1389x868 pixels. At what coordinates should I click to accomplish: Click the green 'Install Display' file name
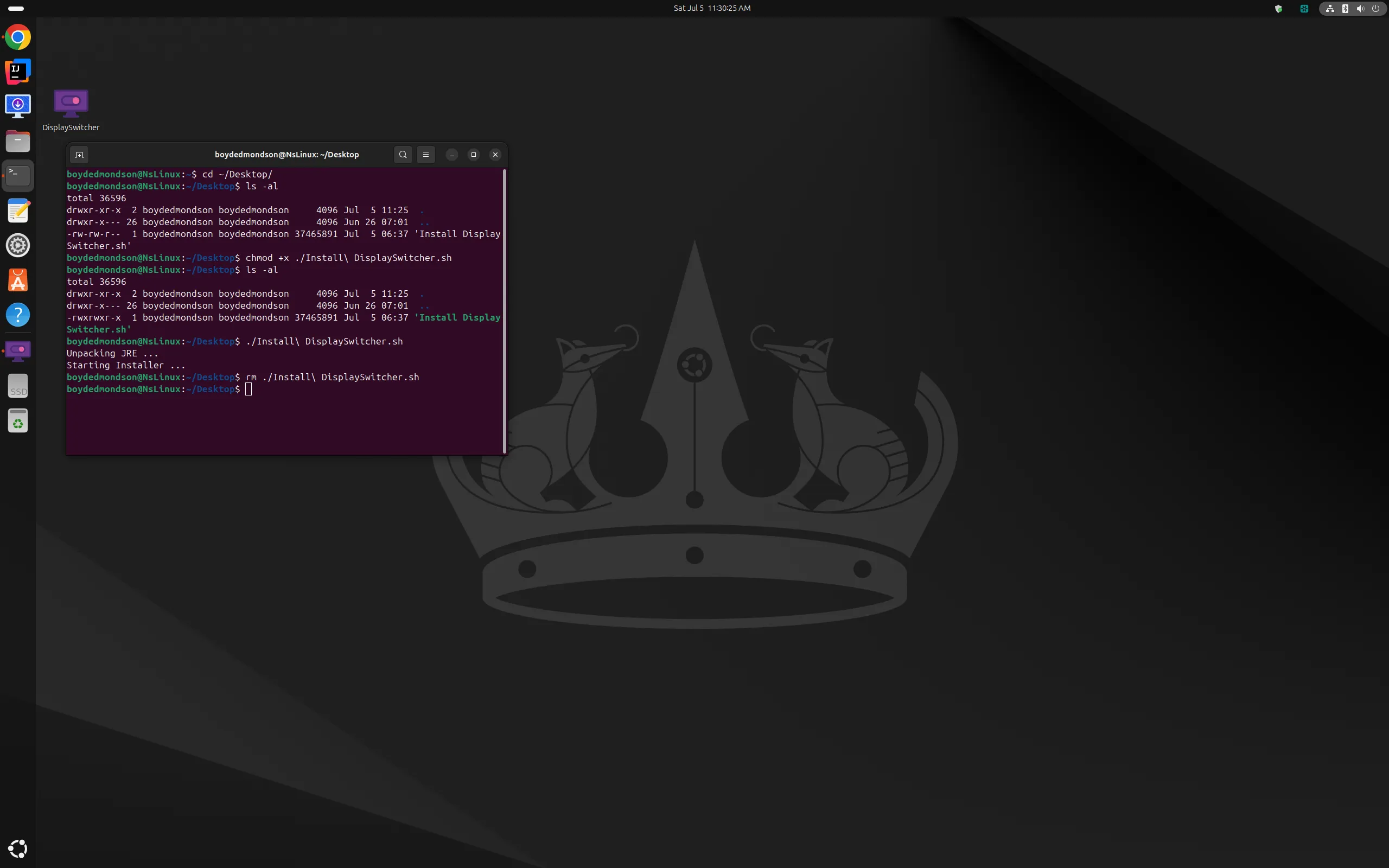coord(457,317)
